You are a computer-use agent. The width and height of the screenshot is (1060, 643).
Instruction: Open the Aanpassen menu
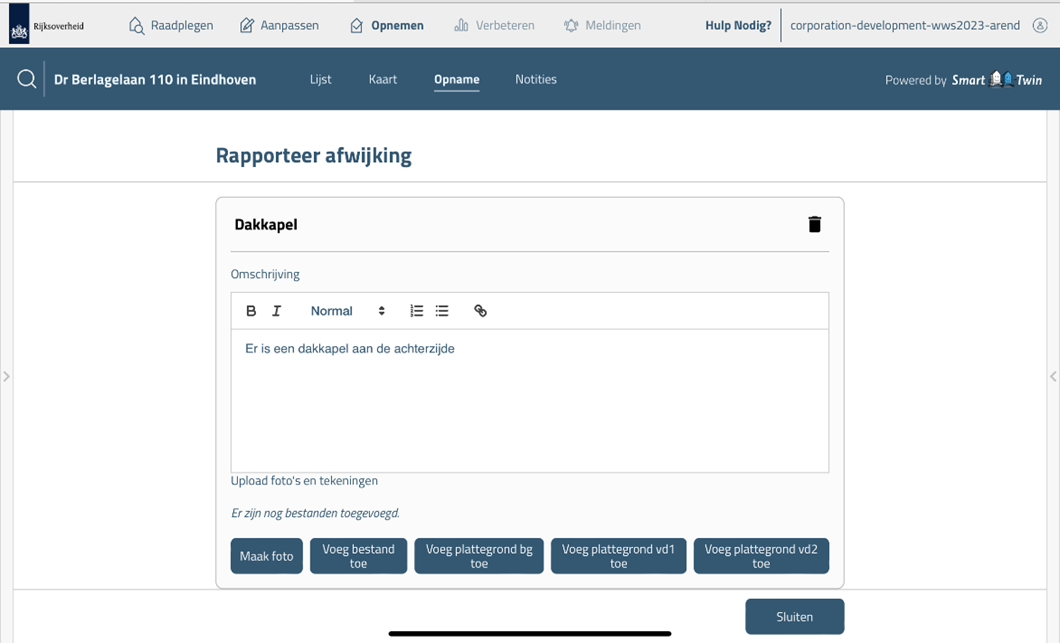[x=279, y=25]
